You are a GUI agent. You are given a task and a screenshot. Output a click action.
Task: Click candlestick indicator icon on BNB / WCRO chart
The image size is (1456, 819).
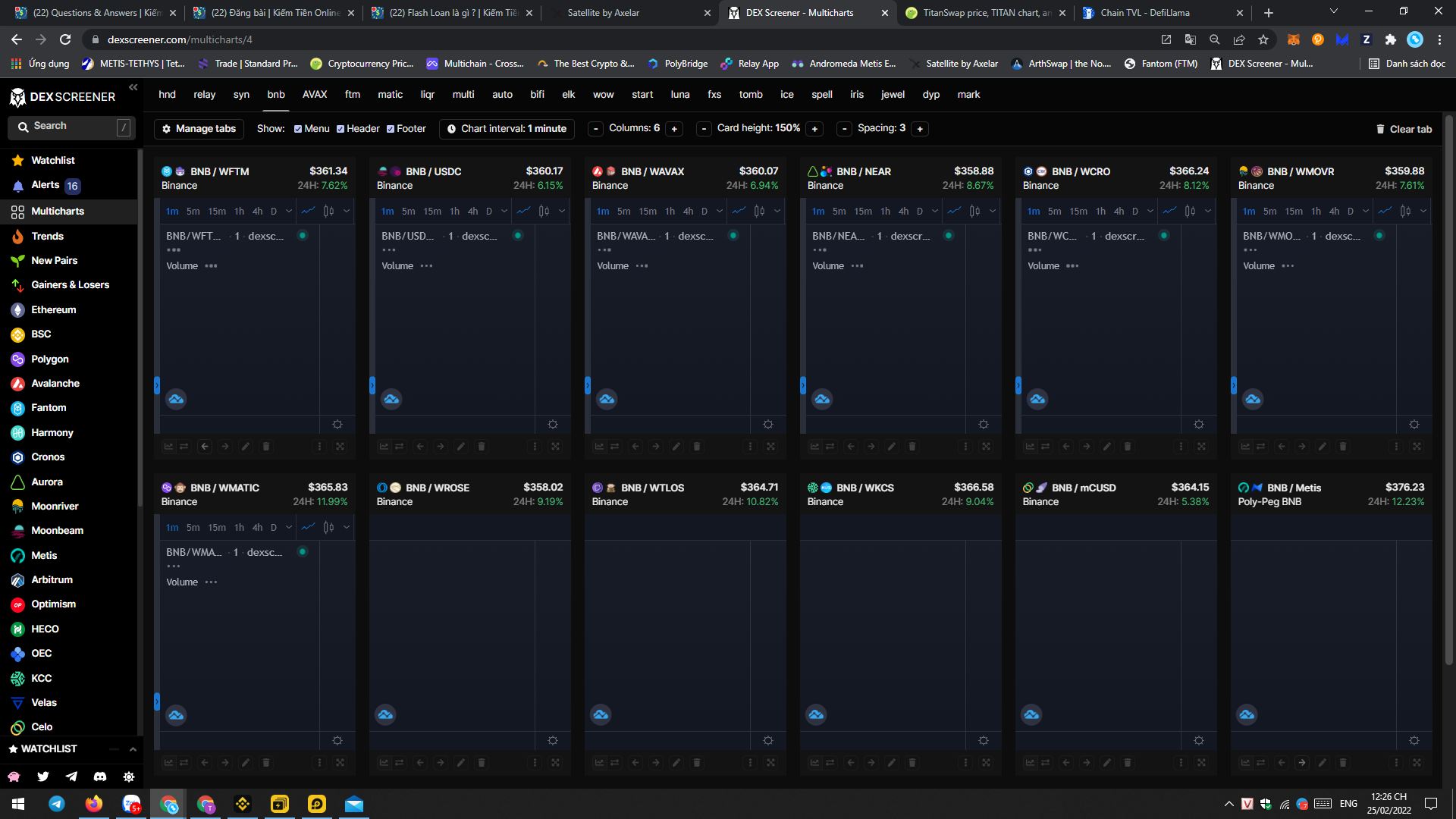1190,212
